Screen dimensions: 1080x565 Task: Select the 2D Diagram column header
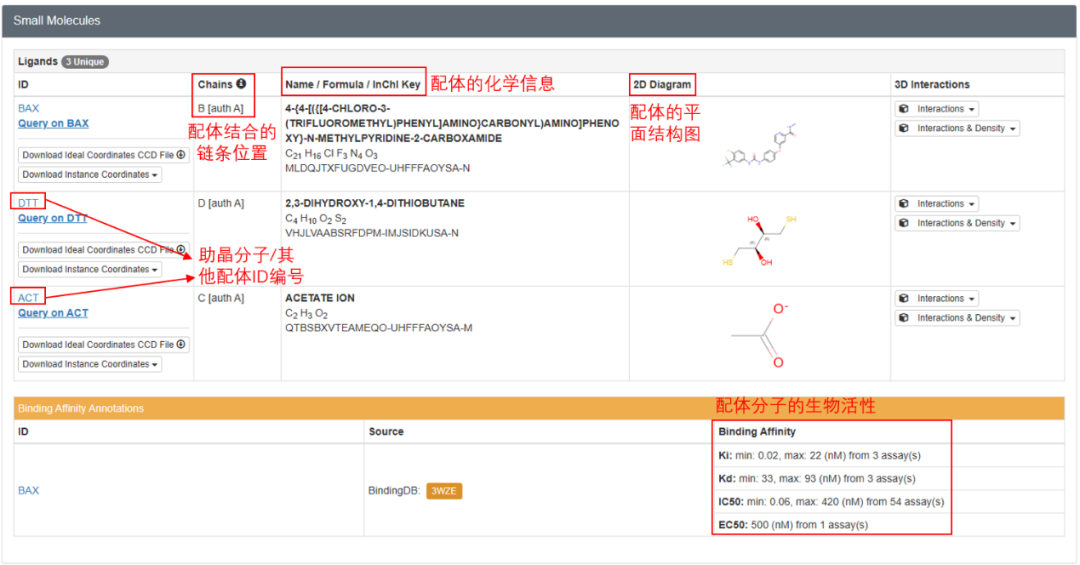tap(662, 85)
